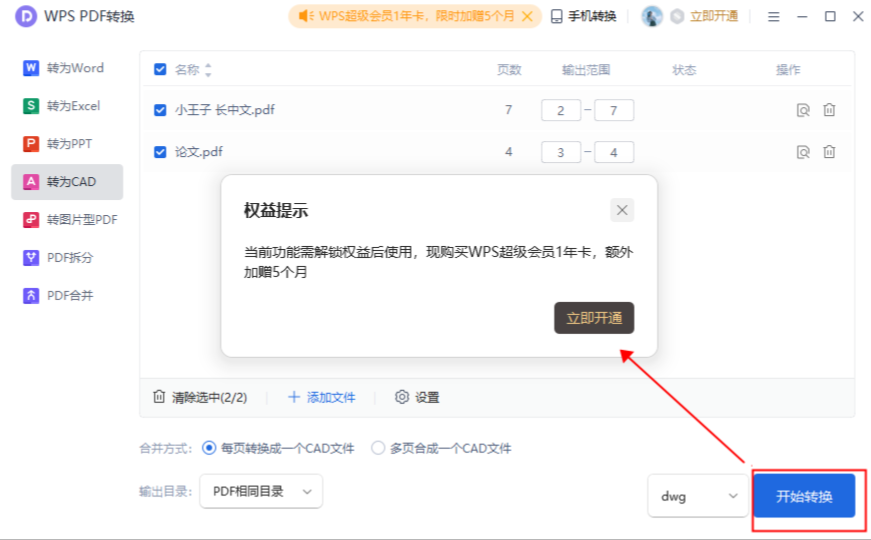Select 转图片型PDF in sidebar
Screen dimensions: 871x540
click(x=67, y=219)
